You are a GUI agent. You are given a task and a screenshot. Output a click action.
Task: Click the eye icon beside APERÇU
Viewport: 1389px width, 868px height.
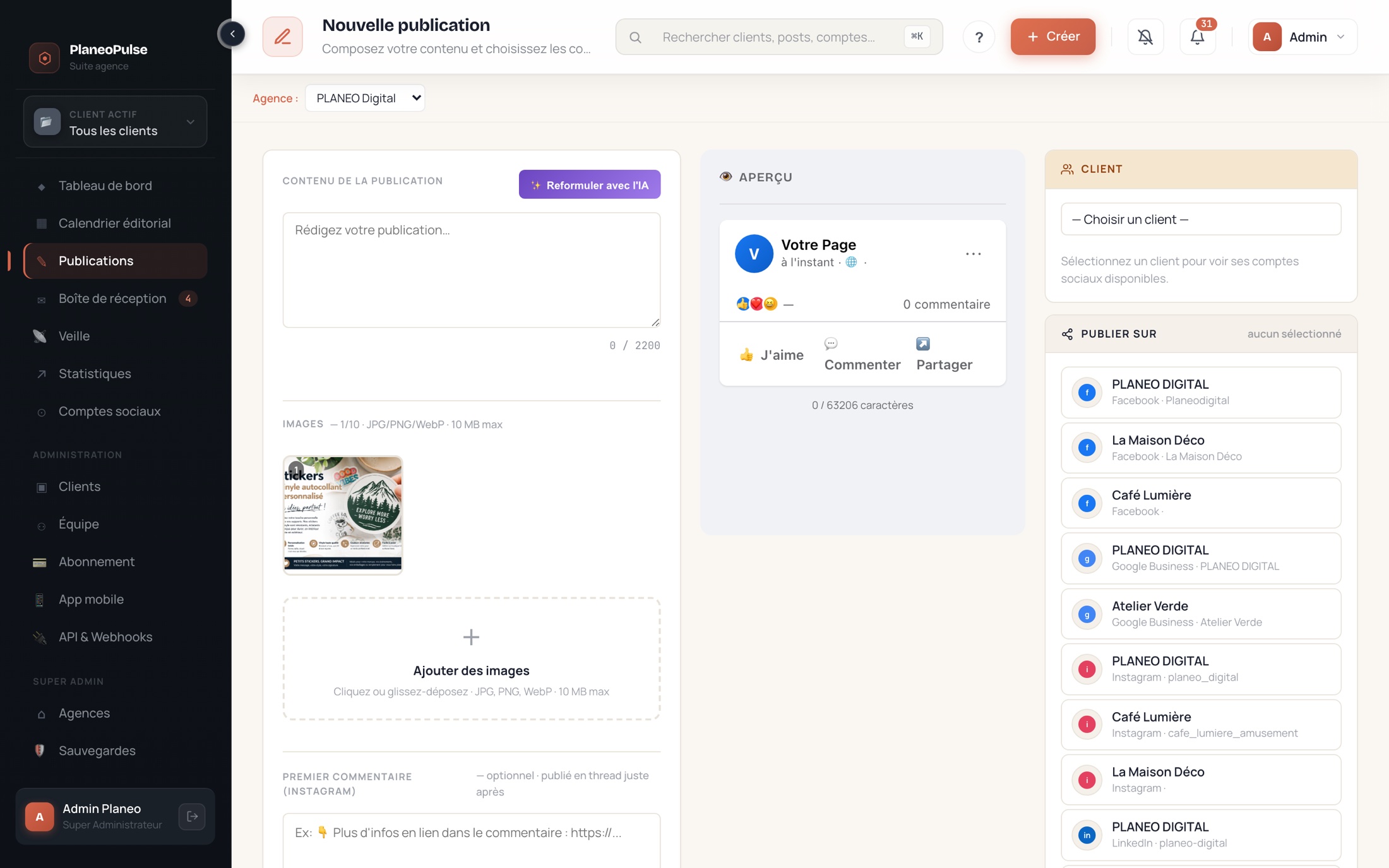(x=725, y=177)
